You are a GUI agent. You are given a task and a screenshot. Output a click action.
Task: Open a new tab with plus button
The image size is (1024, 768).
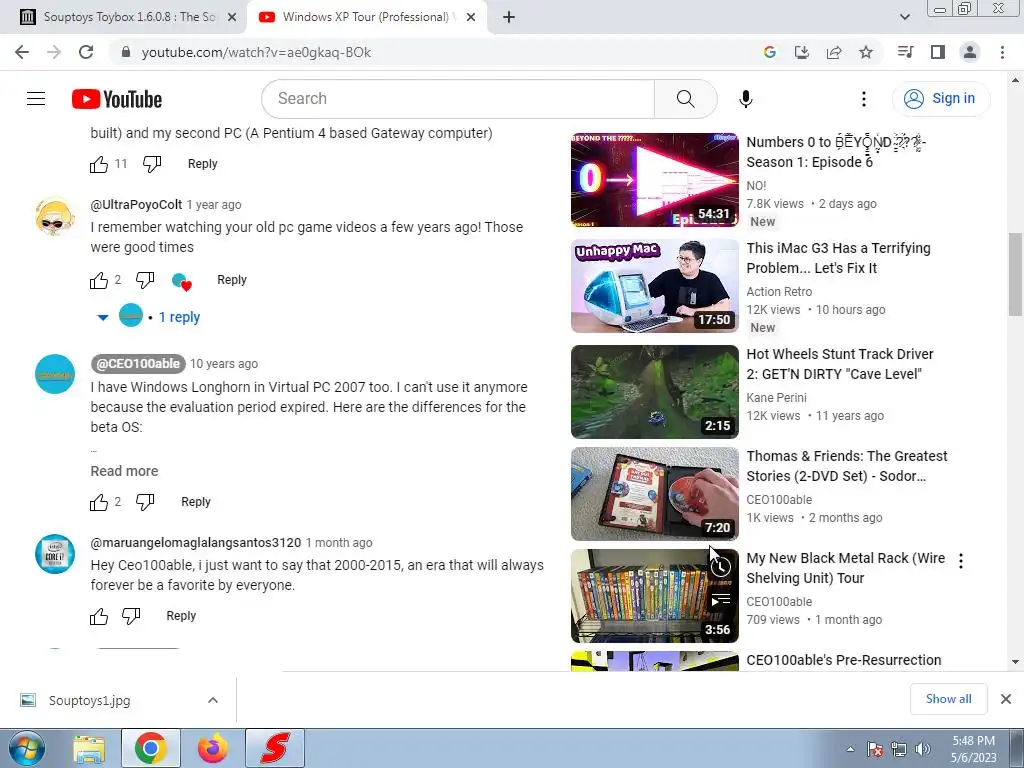click(509, 18)
